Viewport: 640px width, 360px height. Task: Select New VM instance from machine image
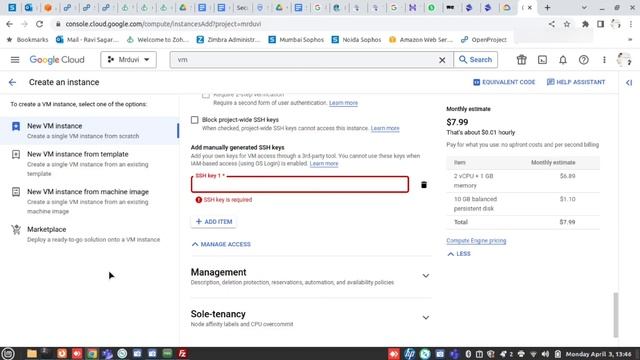89,201
